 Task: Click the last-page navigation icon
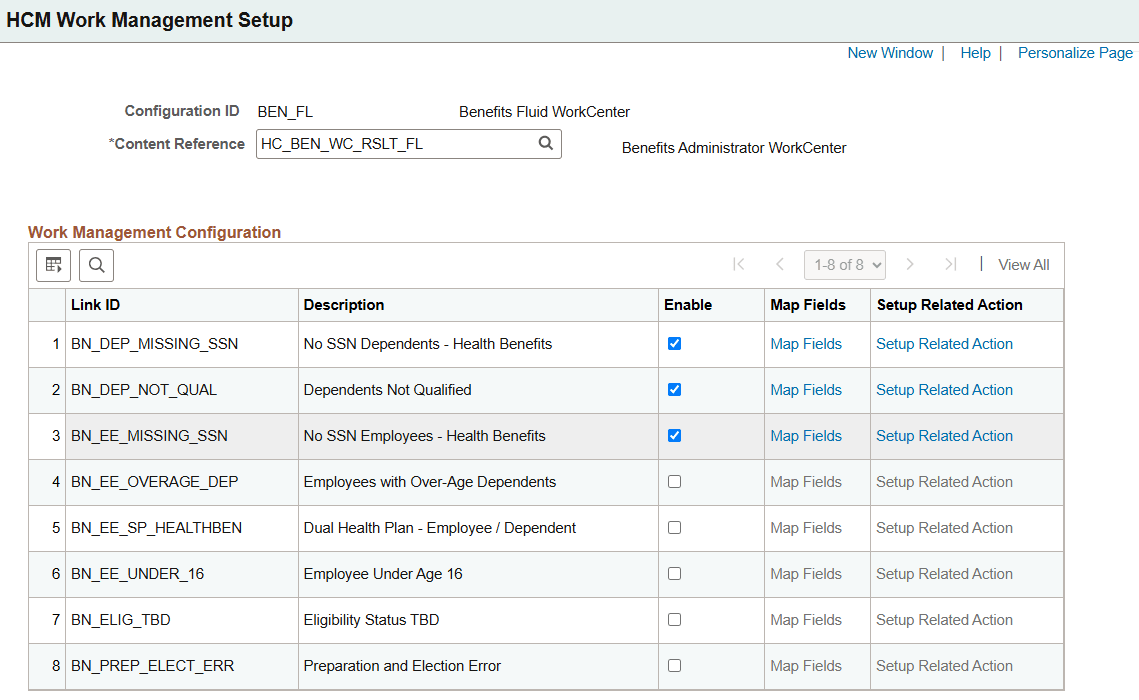950,264
